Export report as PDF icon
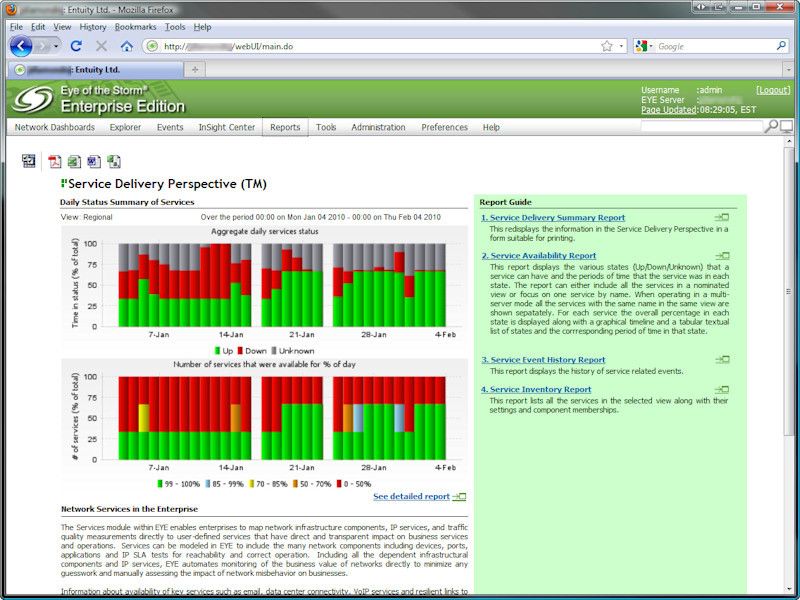This screenshot has width=800, height=600. [x=55, y=161]
